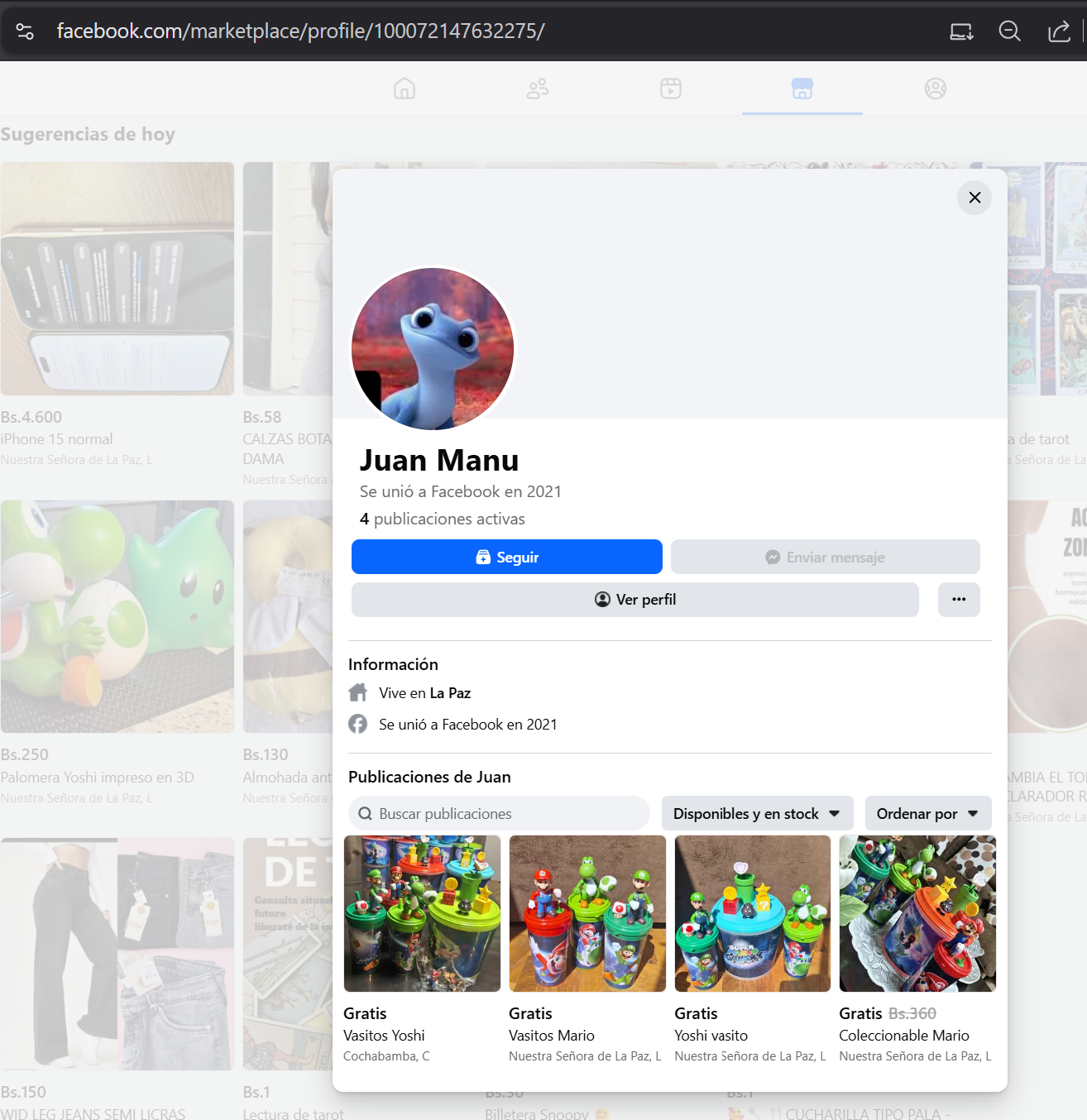
Task: Click the Vasitos Mario title text
Action: [x=552, y=1035]
